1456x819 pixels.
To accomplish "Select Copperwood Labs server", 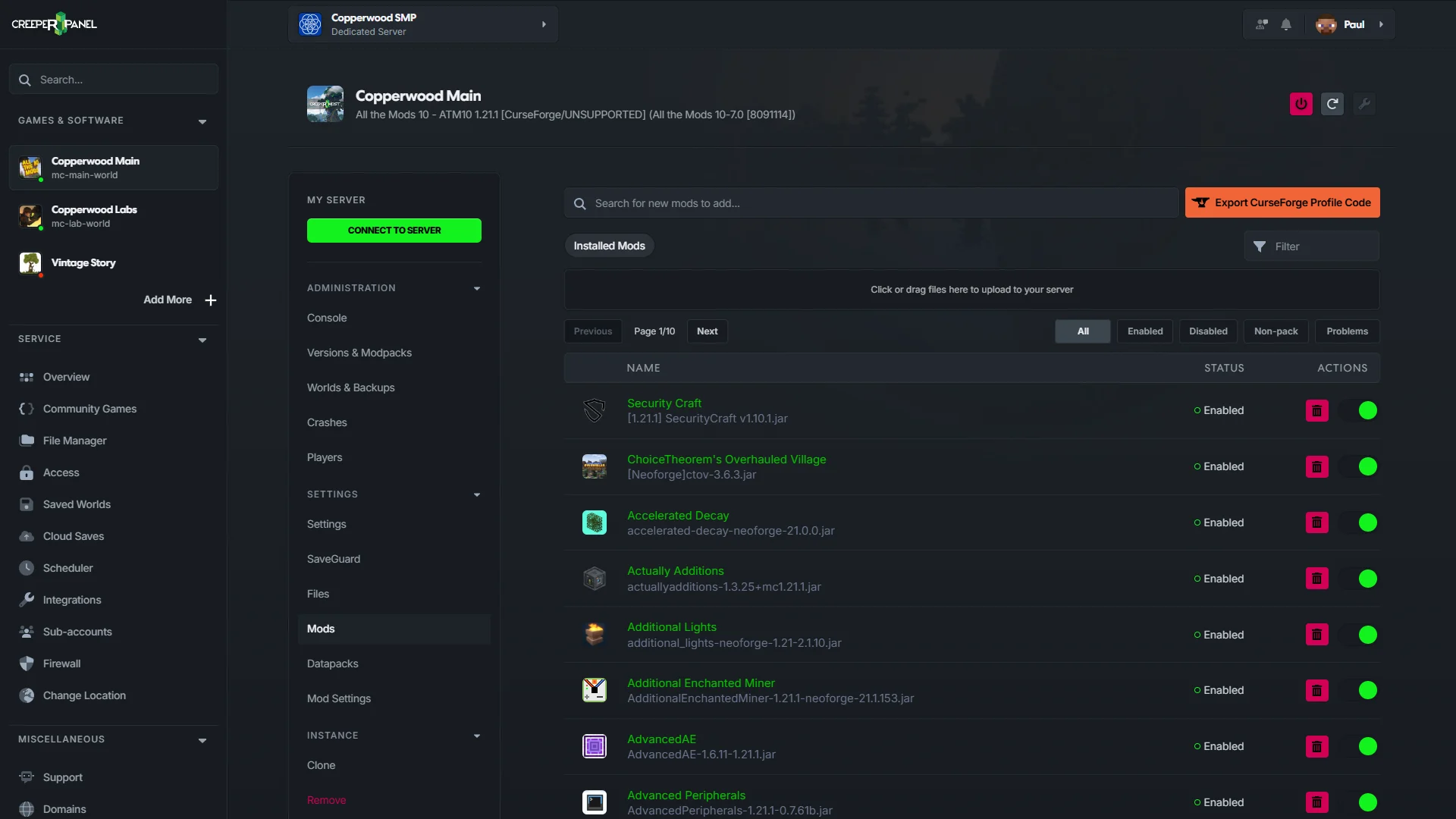I will point(114,216).
